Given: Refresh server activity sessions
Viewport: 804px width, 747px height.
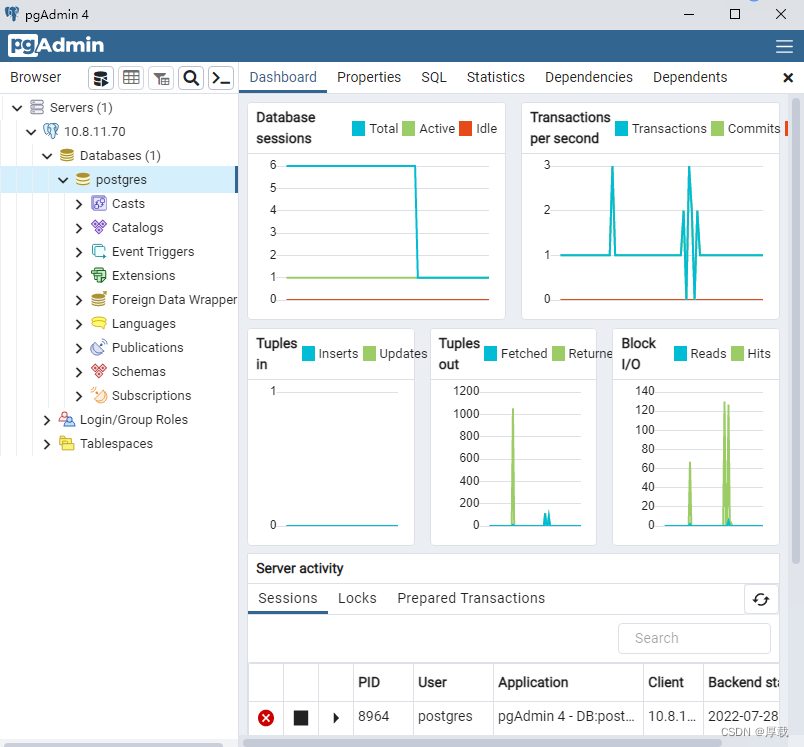Looking at the screenshot, I should click(x=761, y=599).
